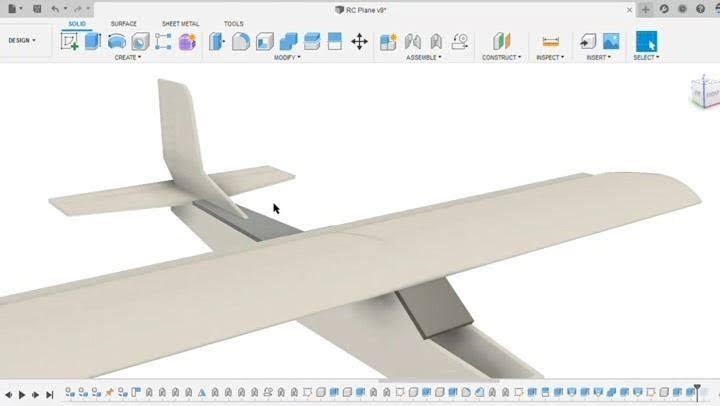Expand the MODIFY menu
This screenshot has height=406, width=720.
287,57
